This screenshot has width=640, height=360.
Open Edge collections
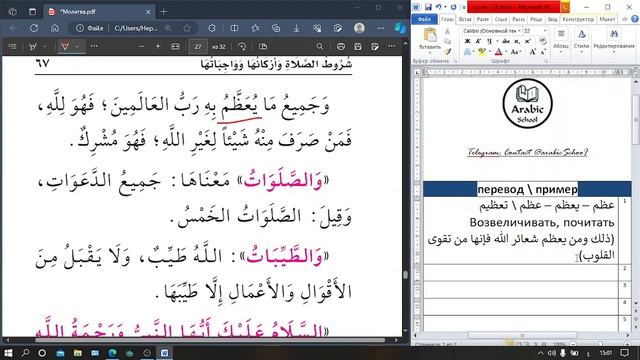(276, 28)
